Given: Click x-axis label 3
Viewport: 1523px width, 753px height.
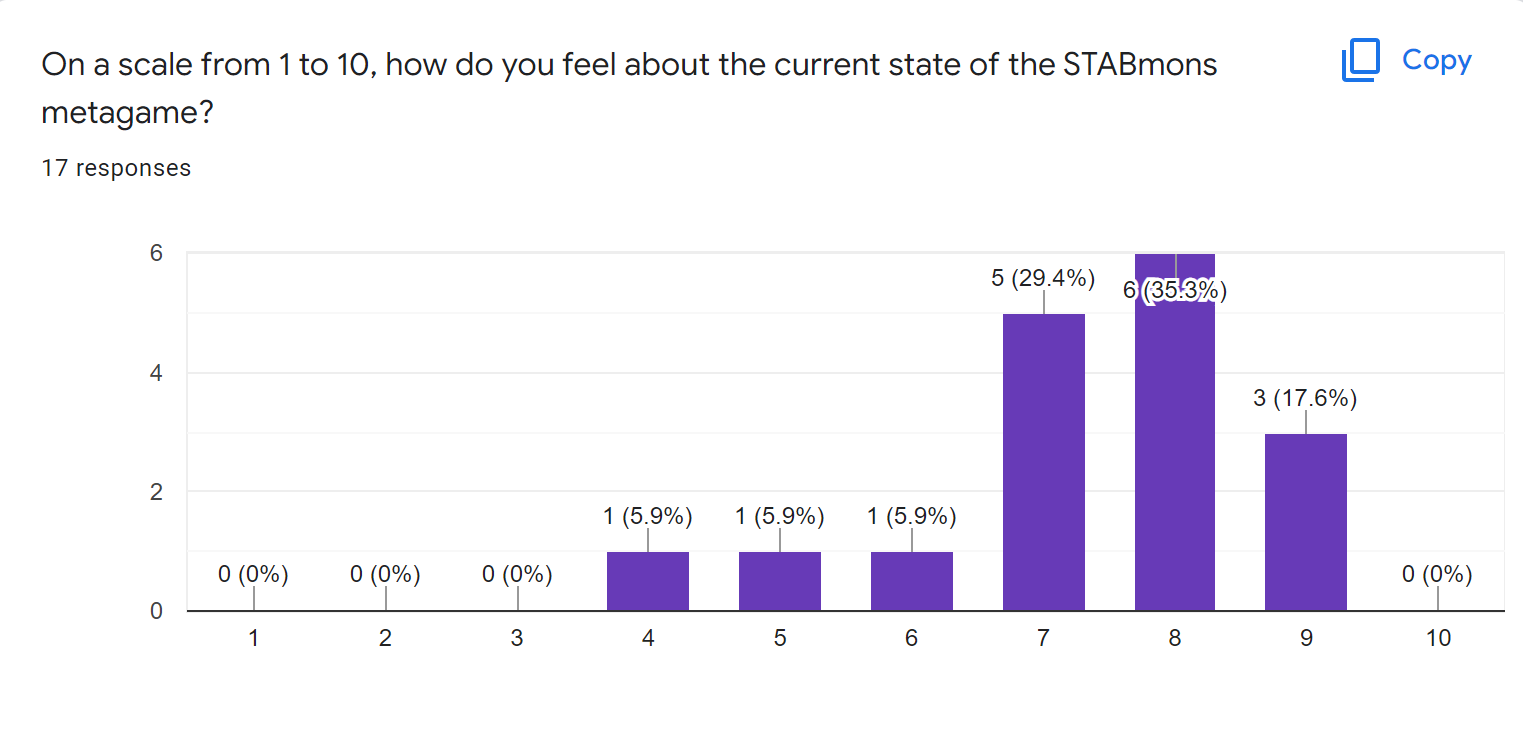Looking at the screenshot, I should coord(517,638).
